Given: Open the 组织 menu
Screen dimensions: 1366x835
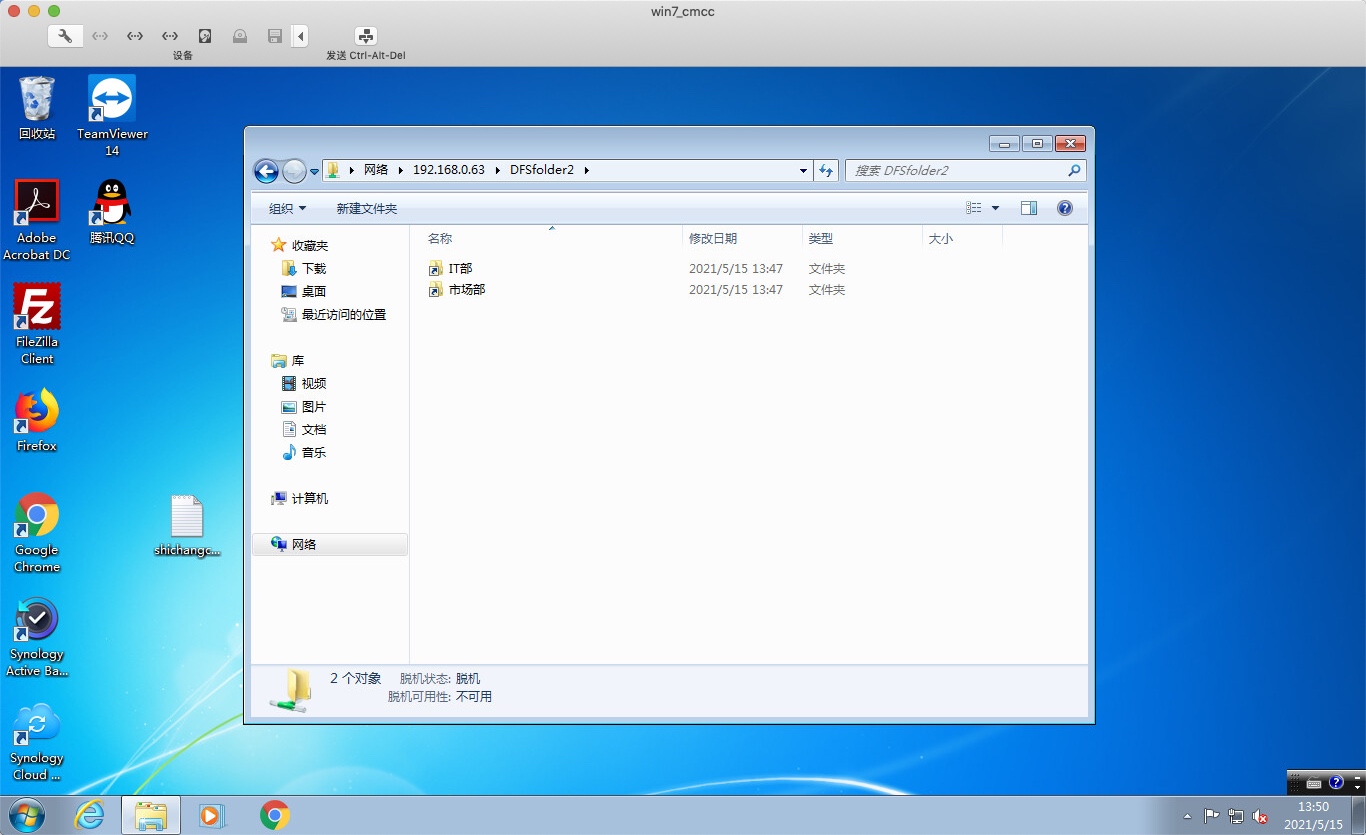Looking at the screenshot, I should [287, 208].
